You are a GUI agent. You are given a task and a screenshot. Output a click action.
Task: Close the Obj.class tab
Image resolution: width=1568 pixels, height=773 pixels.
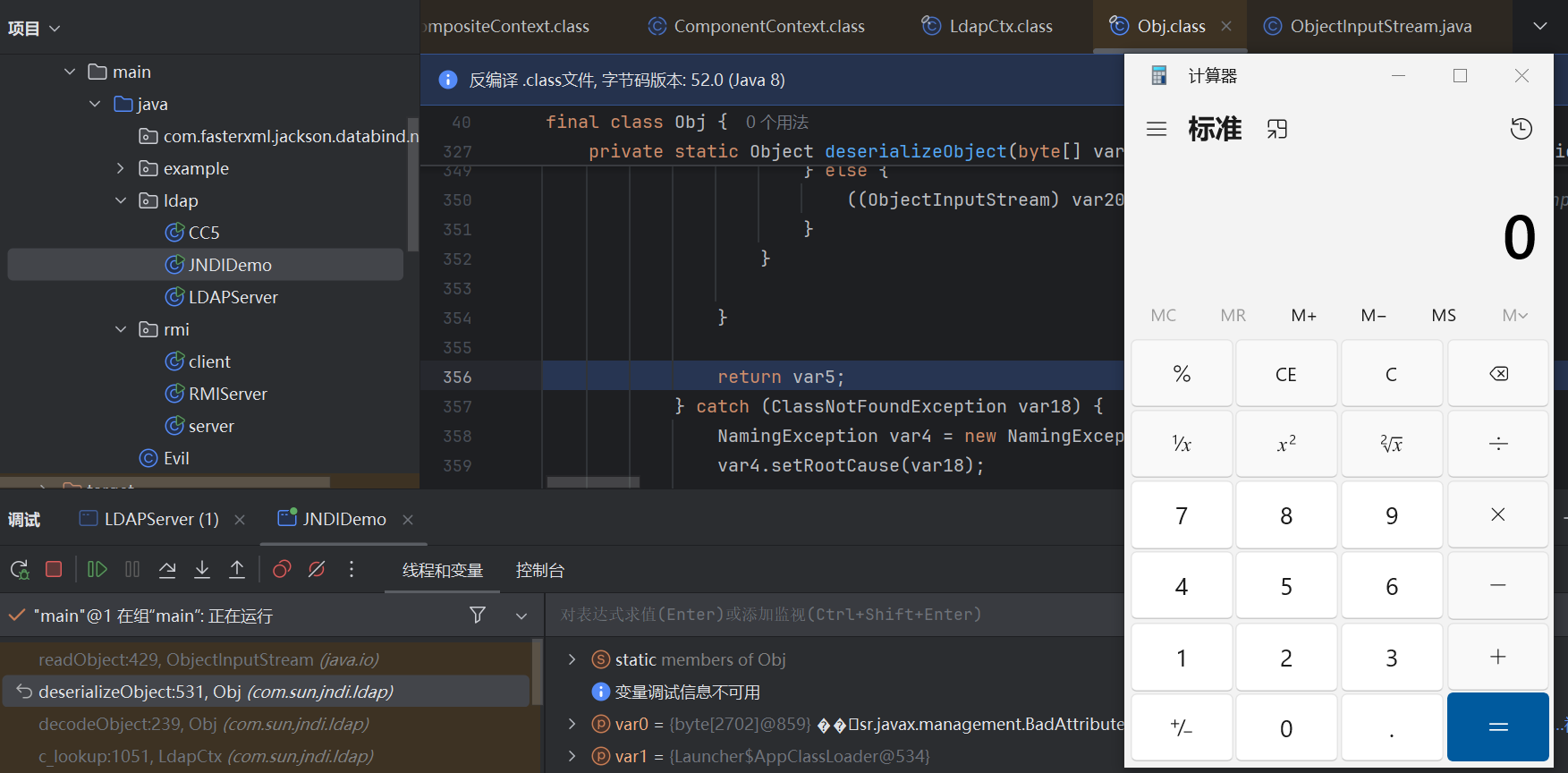(x=1226, y=27)
